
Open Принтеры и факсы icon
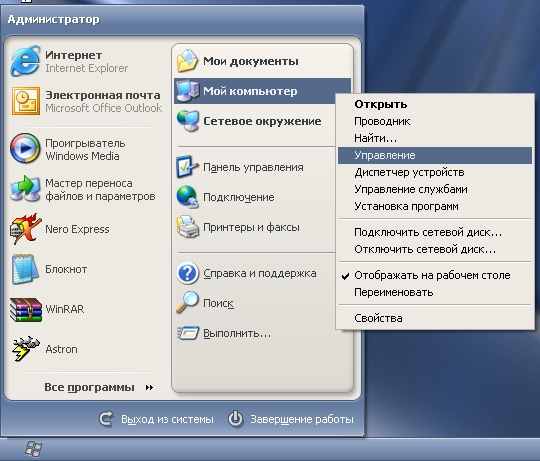point(188,227)
